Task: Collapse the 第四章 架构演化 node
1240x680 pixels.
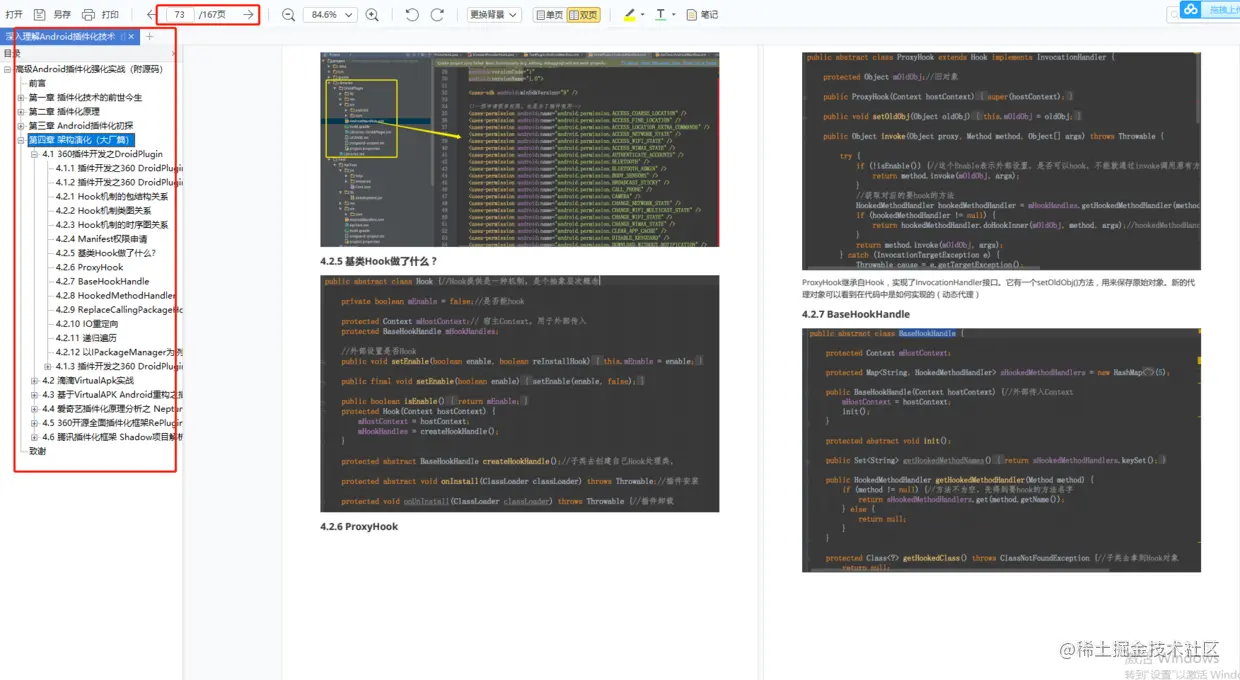Action: pos(21,140)
